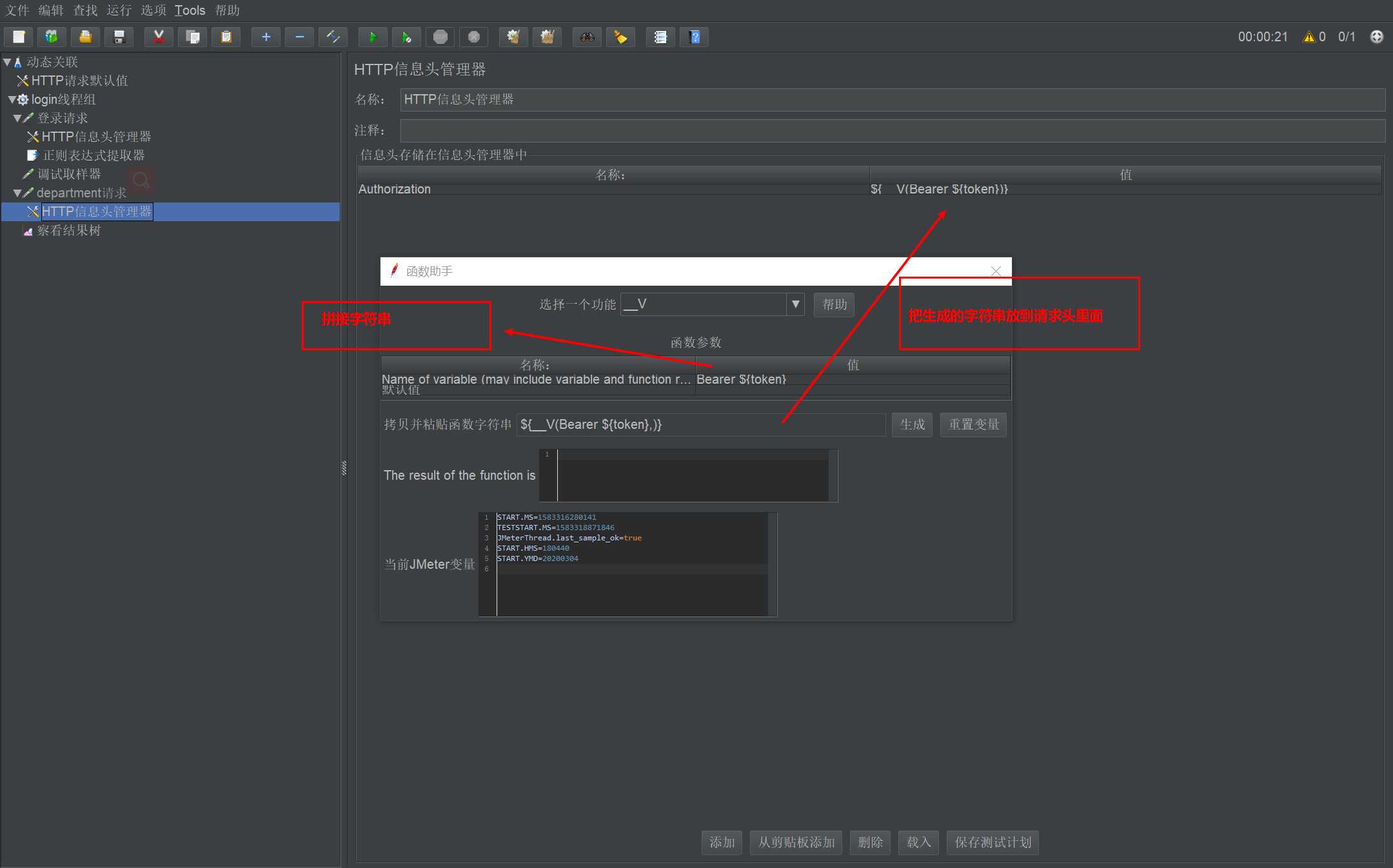Click the Open file folder icon
The width and height of the screenshot is (1393, 868).
(x=86, y=37)
